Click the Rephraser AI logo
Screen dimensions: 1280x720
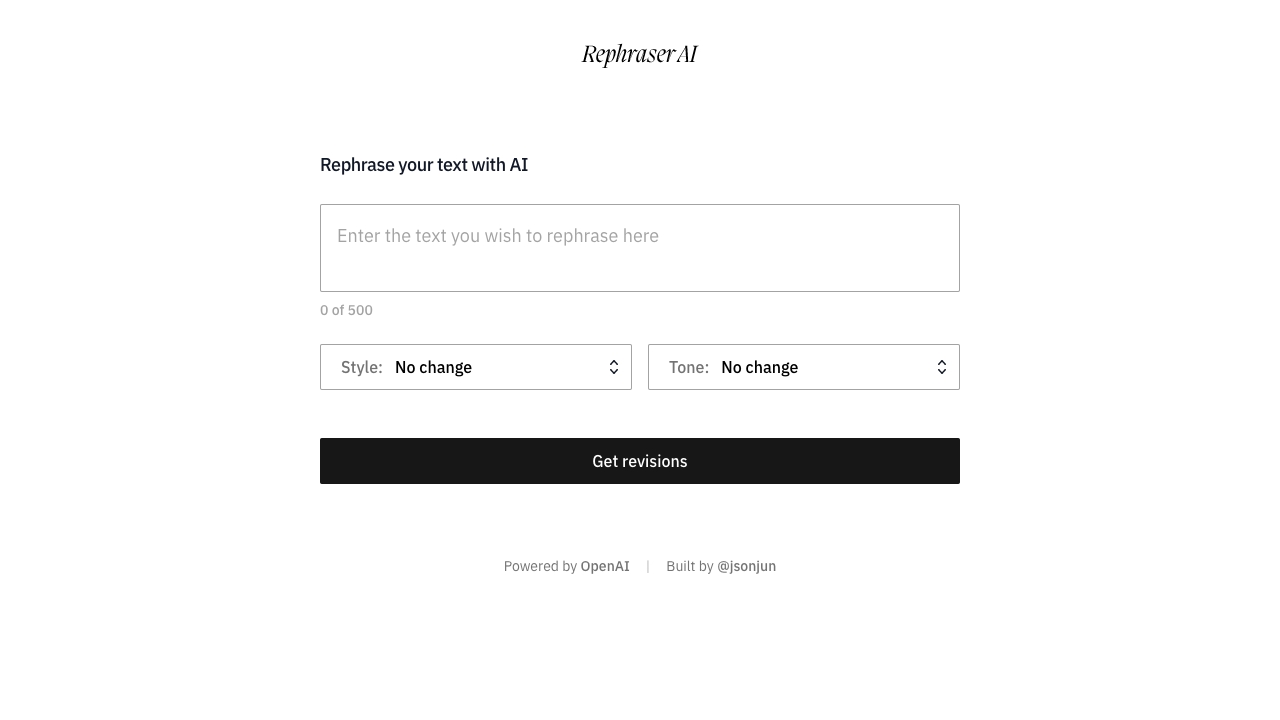(640, 54)
